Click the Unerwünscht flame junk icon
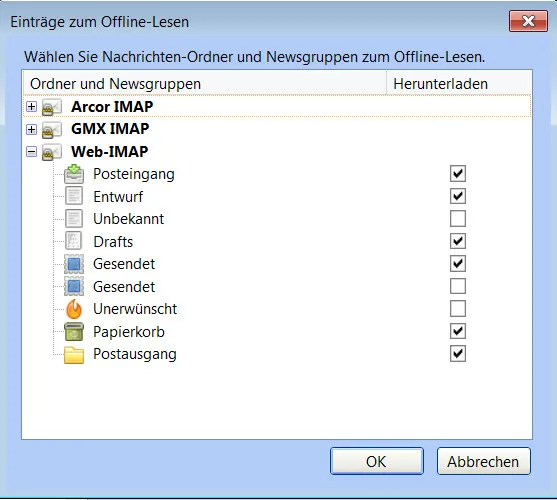The width and height of the screenshot is (557, 500). 74,309
